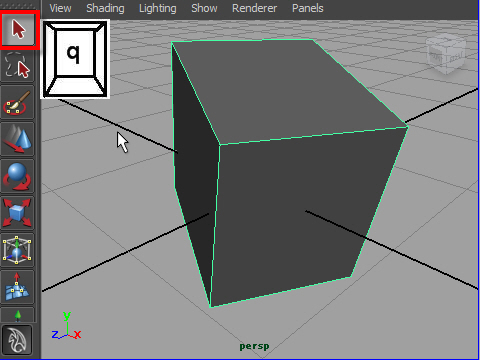480x360 pixels.
Task: Open the Lighting menu
Action: click(x=158, y=8)
